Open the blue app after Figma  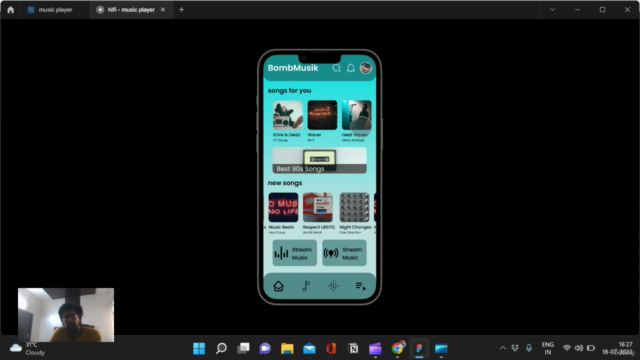[441, 348]
